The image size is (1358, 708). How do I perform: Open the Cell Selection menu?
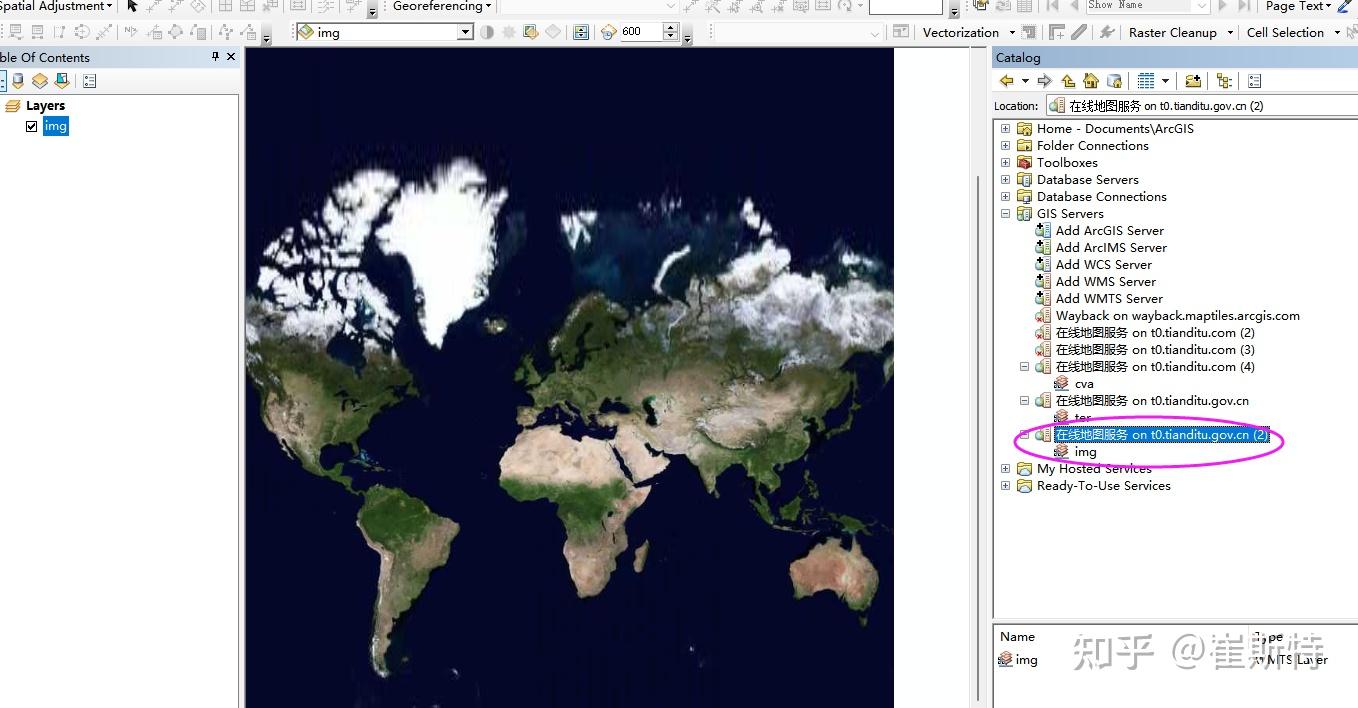pyautogui.click(x=1286, y=31)
